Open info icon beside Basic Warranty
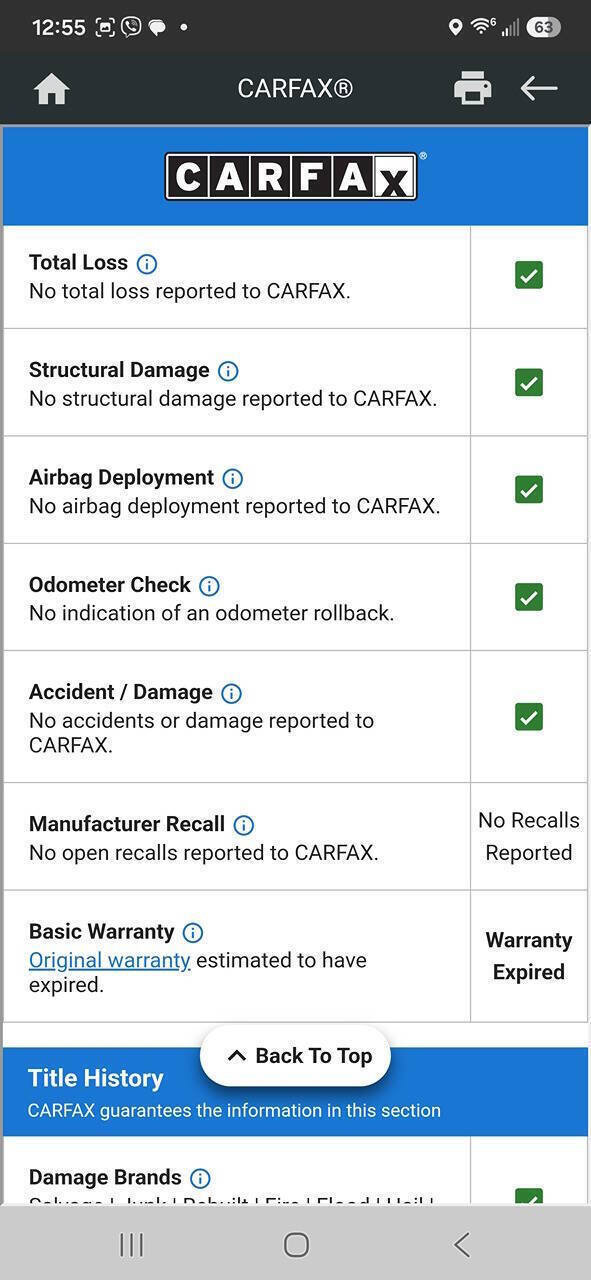Viewport: 591px width, 1280px height. [x=193, y=932]
